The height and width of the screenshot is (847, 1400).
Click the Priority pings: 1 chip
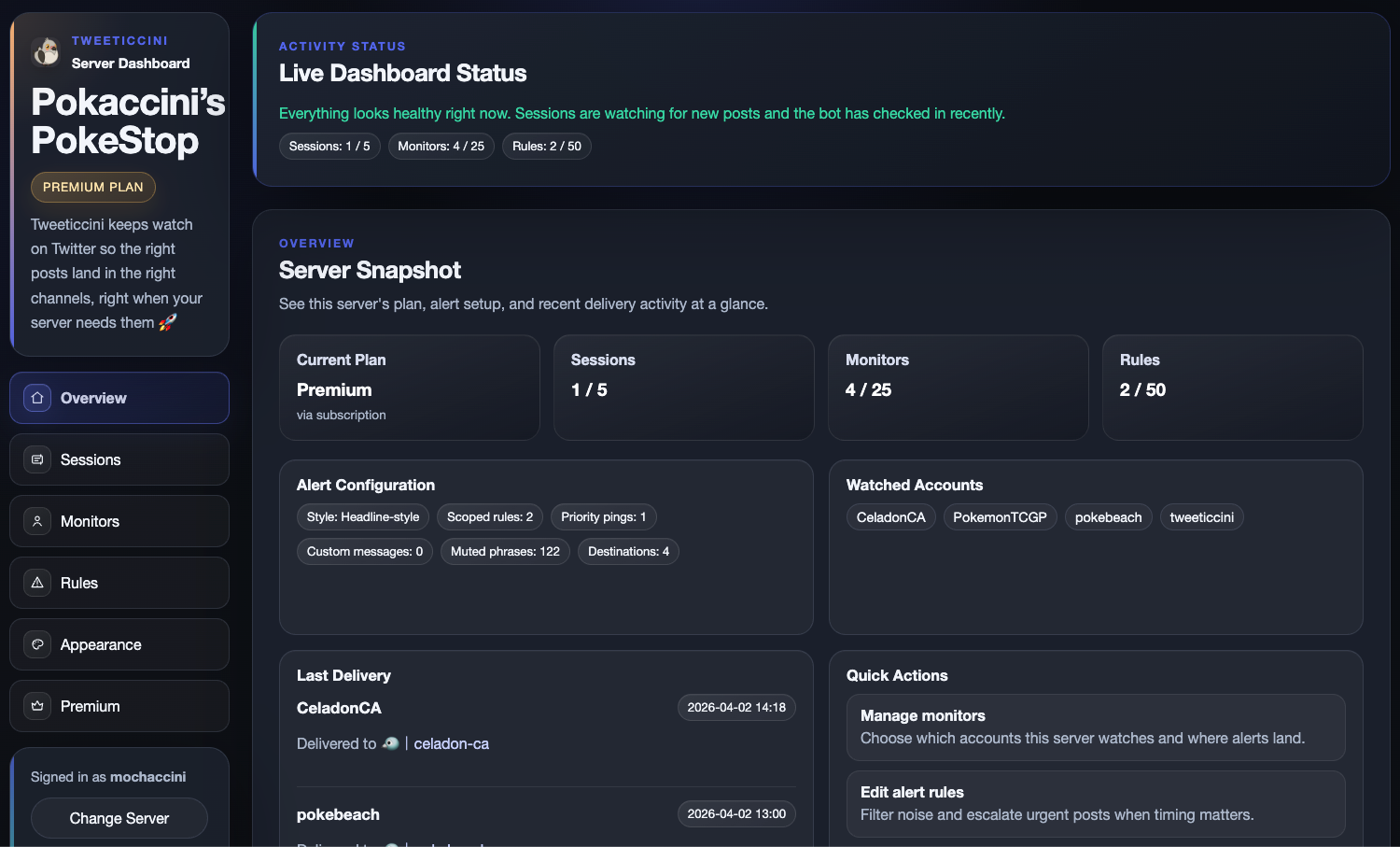pyautogui.click(x=604, y=516)
